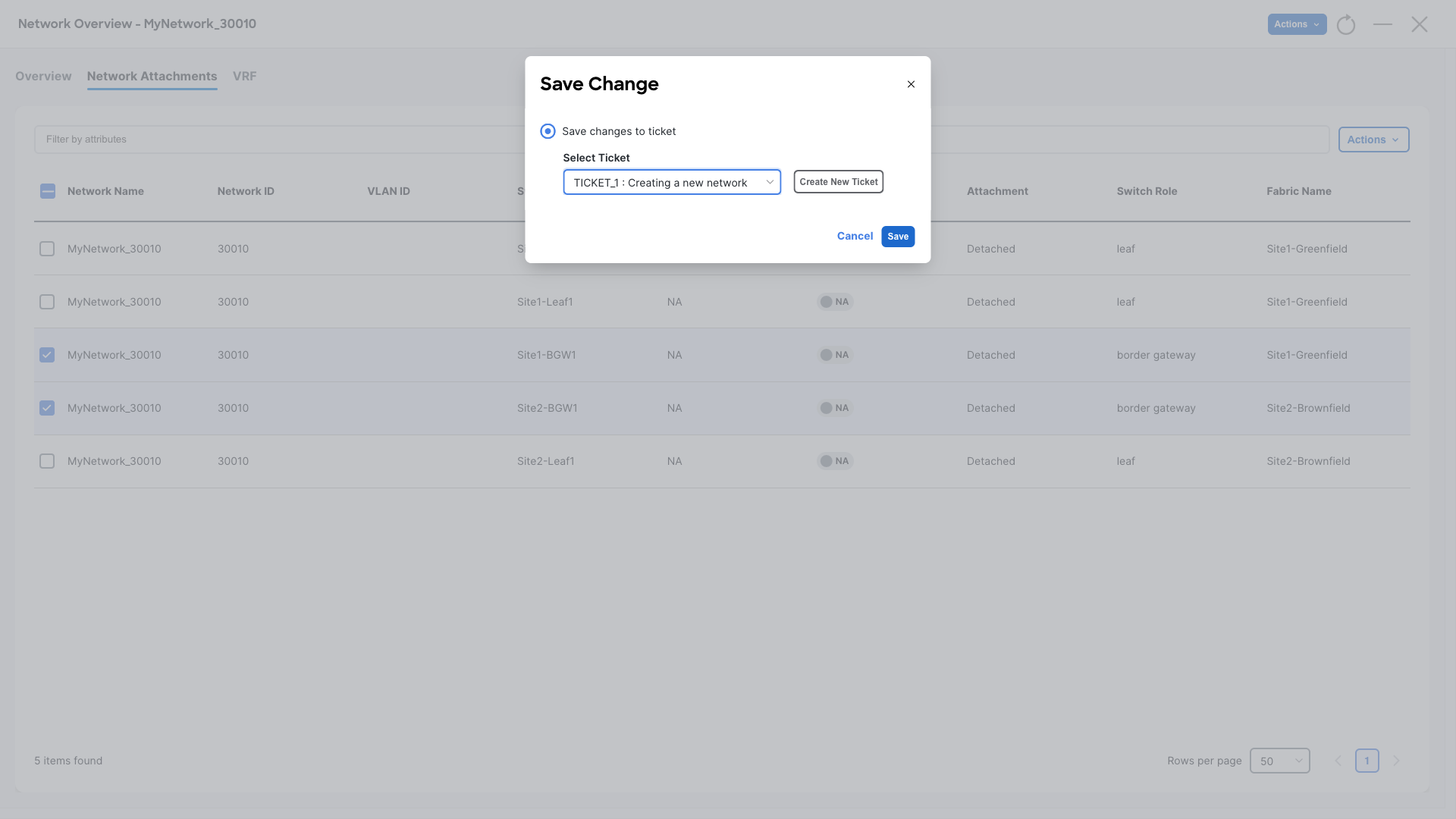Click 'border gateway' role in Site1-BGW1 row
The image size is (1456, 819).
tap(1156, 355)
